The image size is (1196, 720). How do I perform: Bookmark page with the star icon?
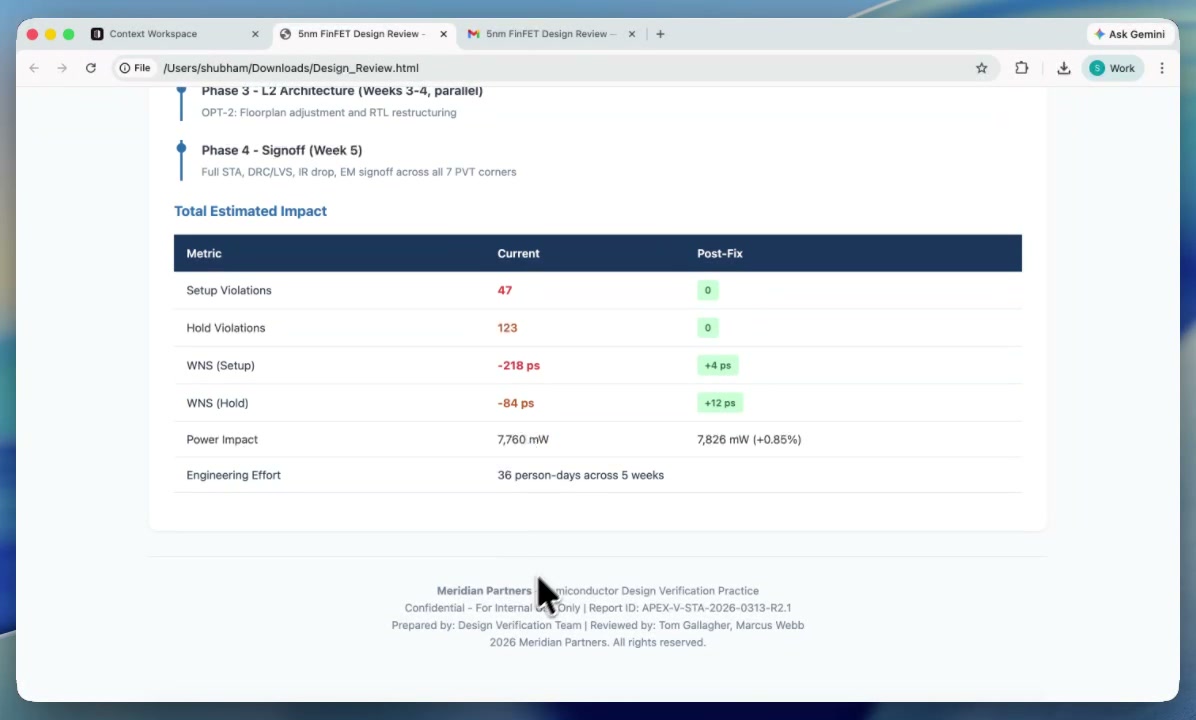[981, 68]
